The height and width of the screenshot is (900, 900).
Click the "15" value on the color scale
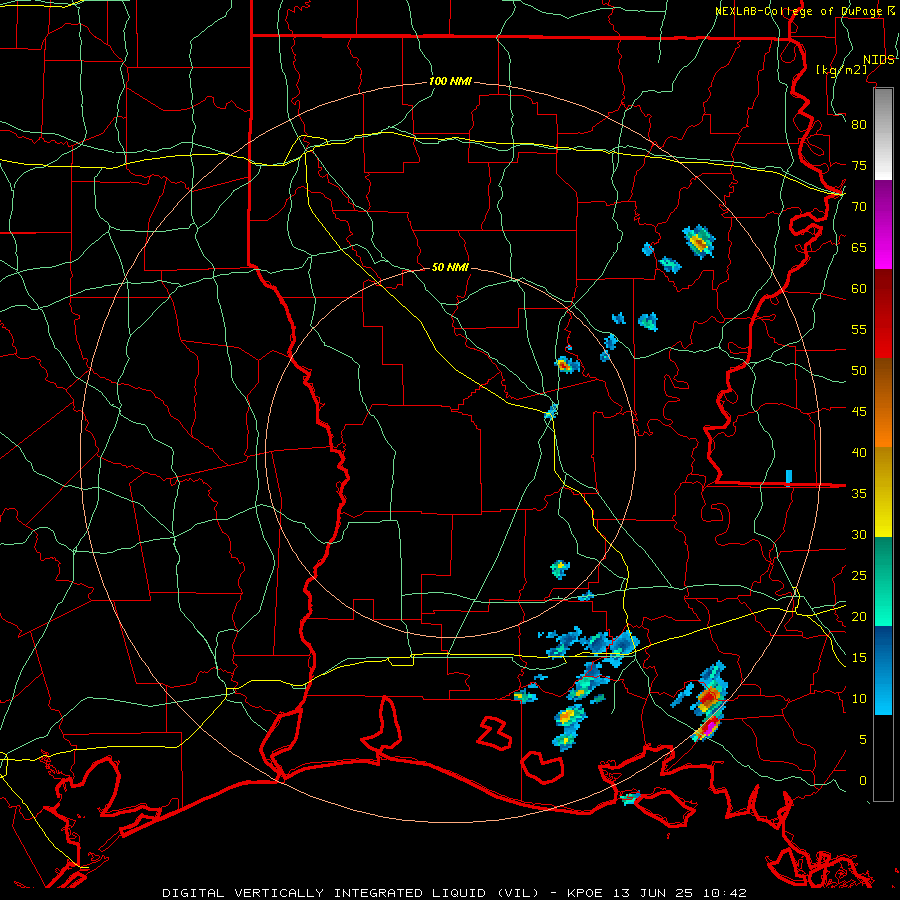point(859,657)
